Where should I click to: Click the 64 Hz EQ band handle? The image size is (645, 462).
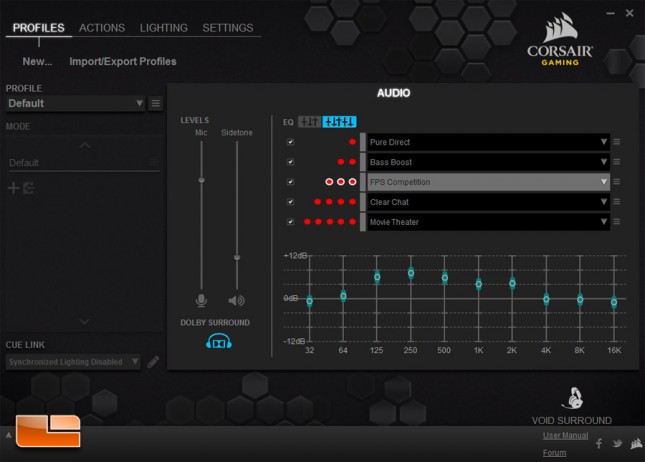tap(343, 296)
